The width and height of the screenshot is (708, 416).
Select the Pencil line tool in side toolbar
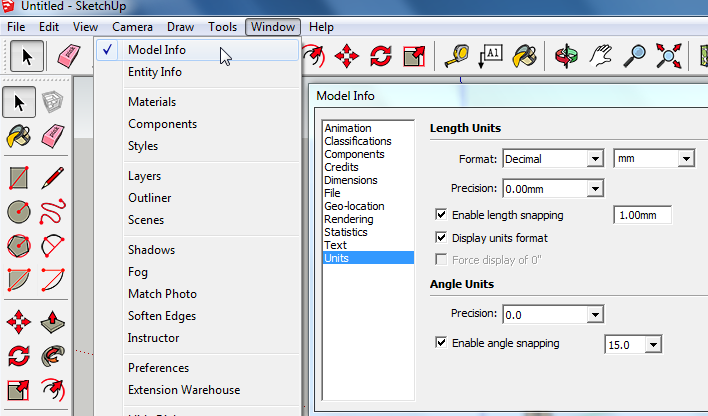tap(53, 178)
